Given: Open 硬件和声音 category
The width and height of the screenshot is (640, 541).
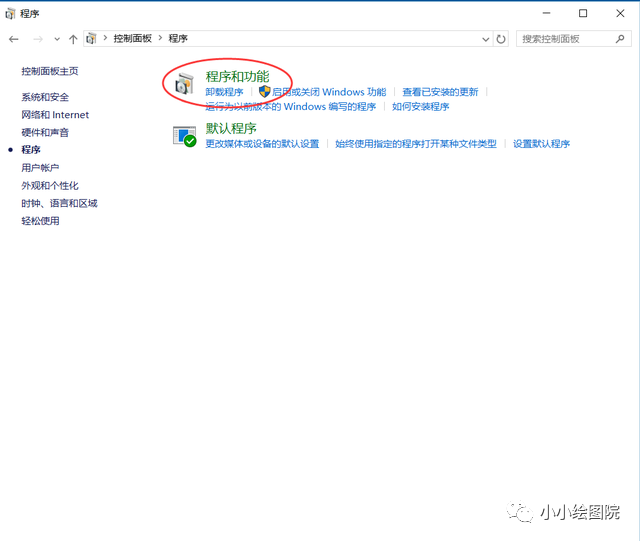Looking at the screenshot, I should point(45,132).
